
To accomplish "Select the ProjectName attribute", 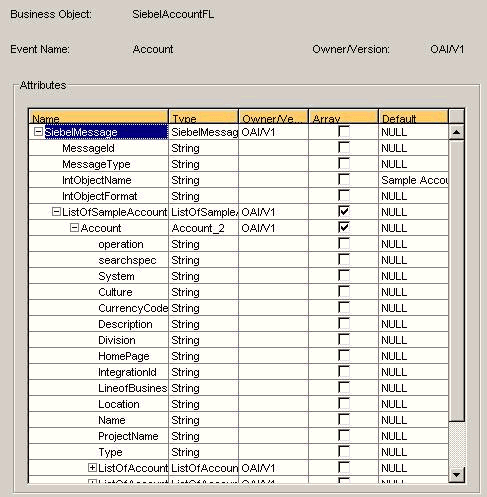I will coord(128,436).
